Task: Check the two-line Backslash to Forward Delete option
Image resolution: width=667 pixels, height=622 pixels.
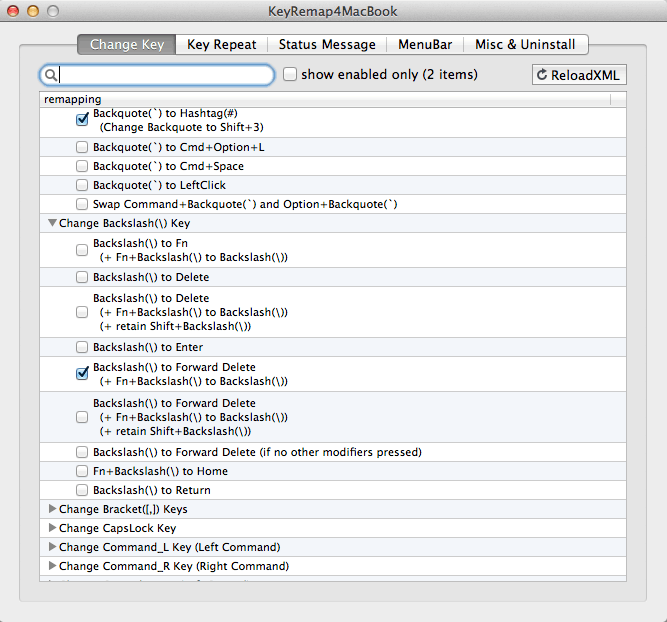Action: click(x=82, y=374)
